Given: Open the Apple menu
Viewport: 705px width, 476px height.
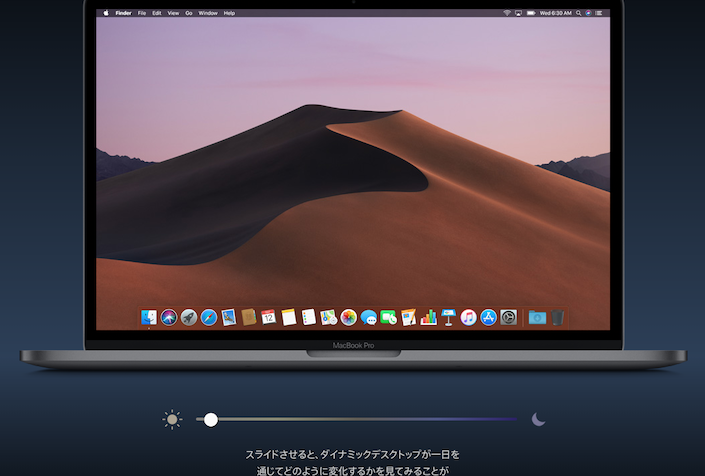Looking at the screenshot, I should click(x=106, y=13).
